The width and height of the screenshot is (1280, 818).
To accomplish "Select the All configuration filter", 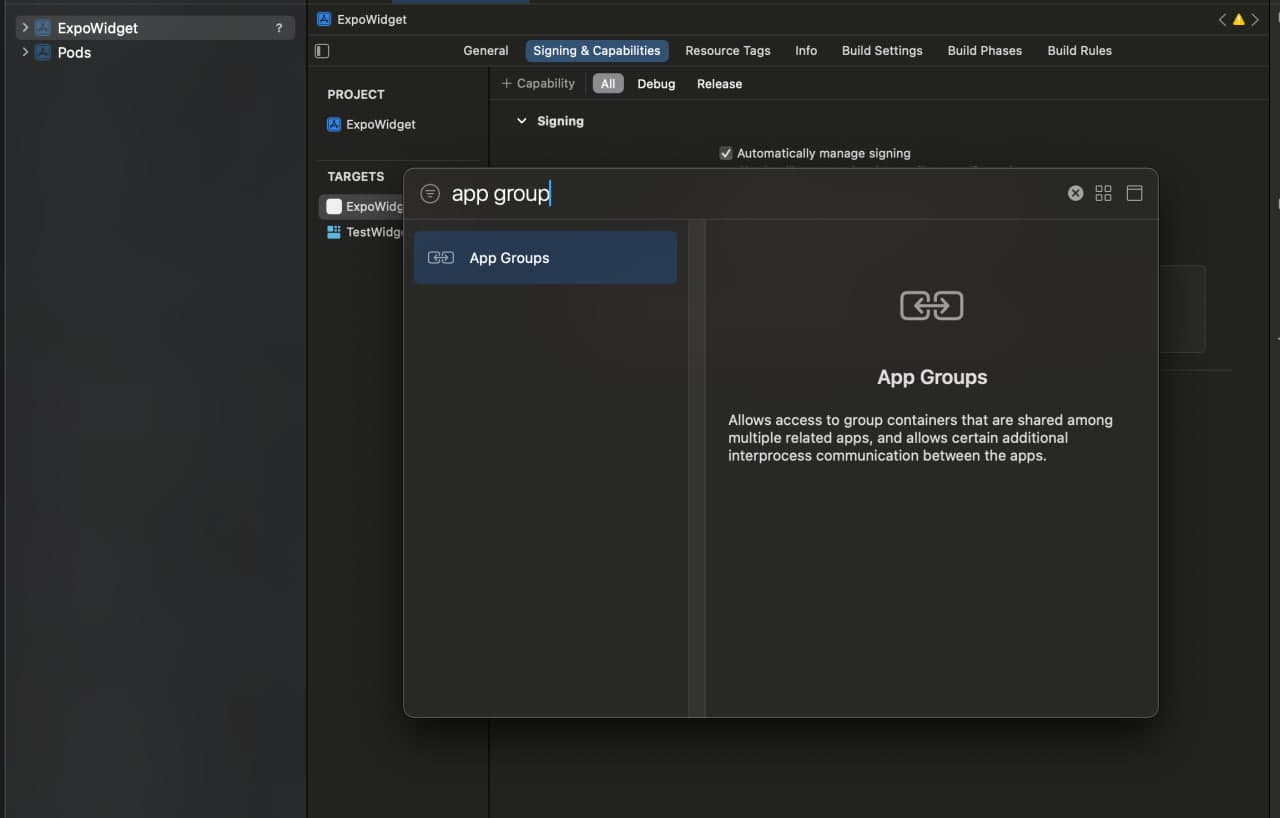I will coord(608,84).
